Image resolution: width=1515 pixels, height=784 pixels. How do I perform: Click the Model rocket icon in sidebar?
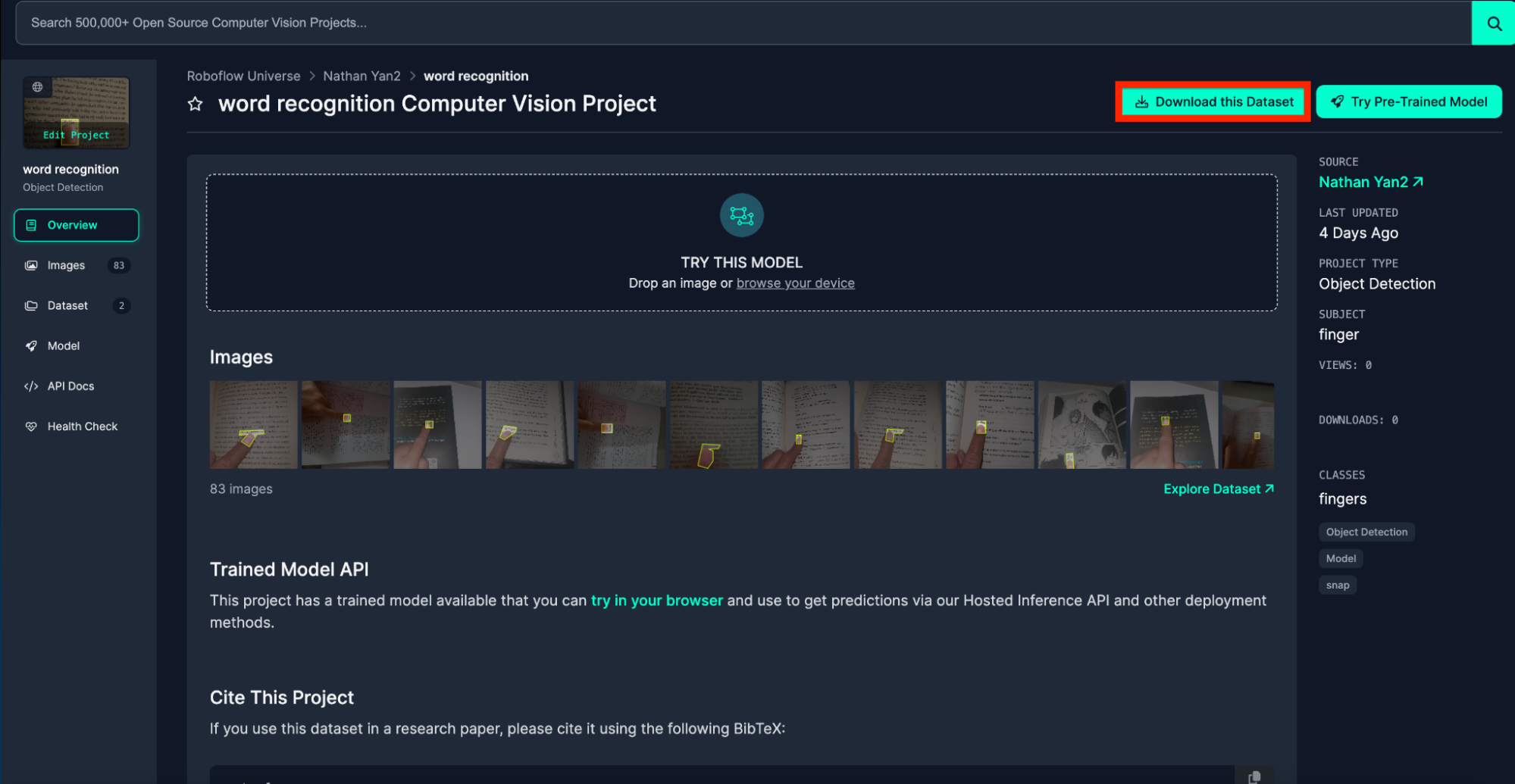[x=31, y=345]
